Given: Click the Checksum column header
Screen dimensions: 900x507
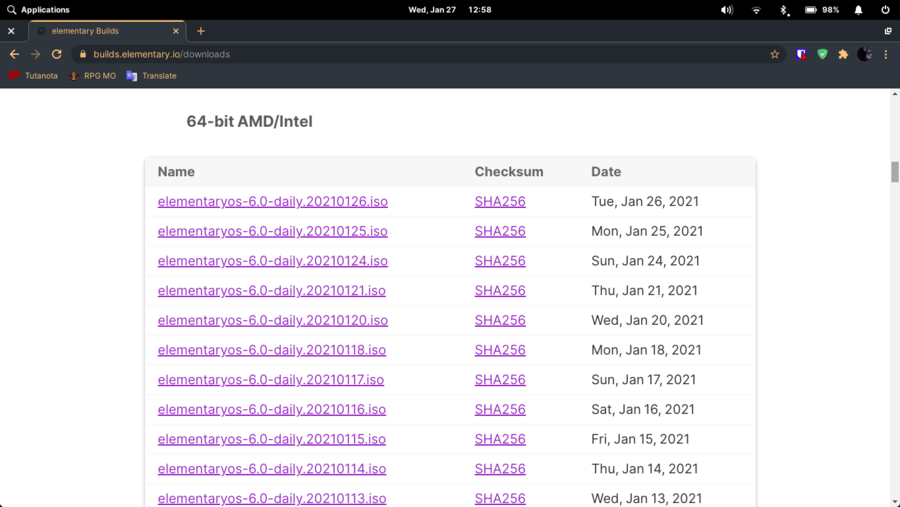Looking at the screenshot, I should (509, 172).
